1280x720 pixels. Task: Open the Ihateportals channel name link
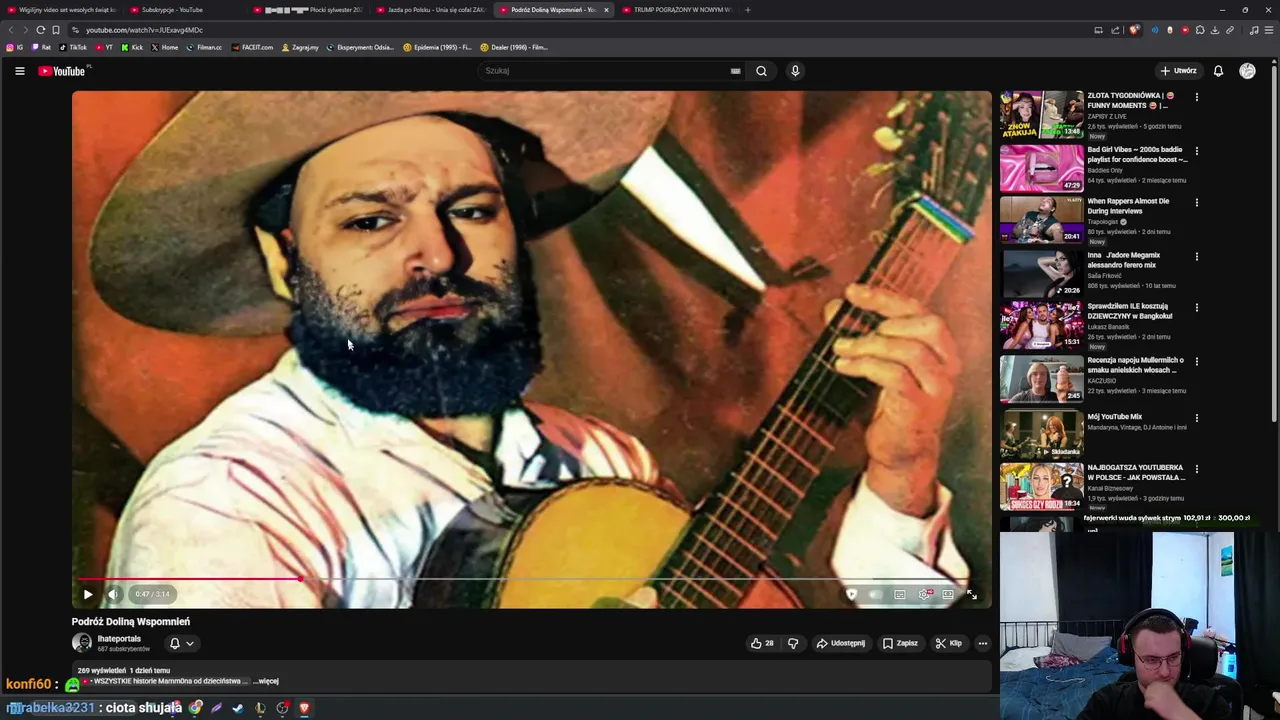(119, 638)
